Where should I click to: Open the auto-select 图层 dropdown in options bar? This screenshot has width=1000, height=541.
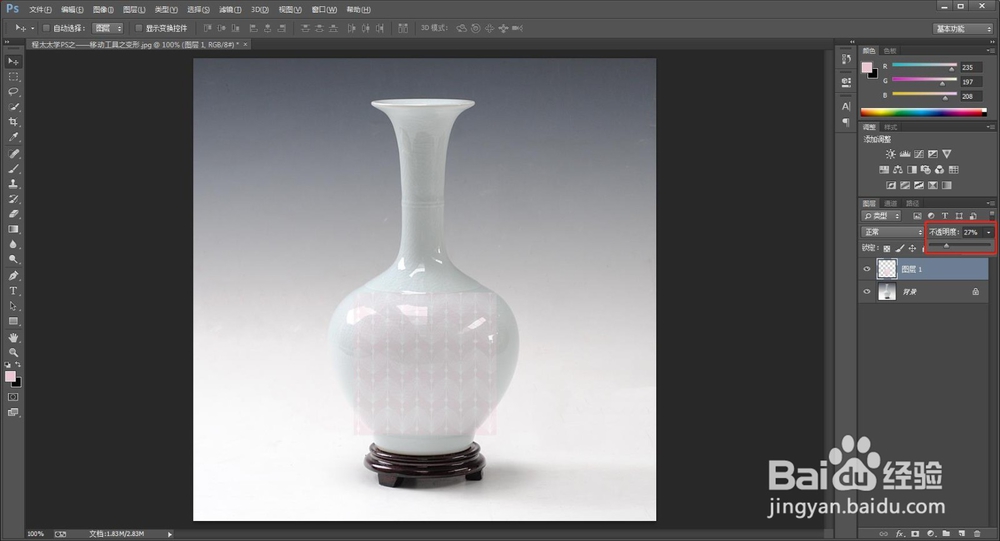coord(107,28)
